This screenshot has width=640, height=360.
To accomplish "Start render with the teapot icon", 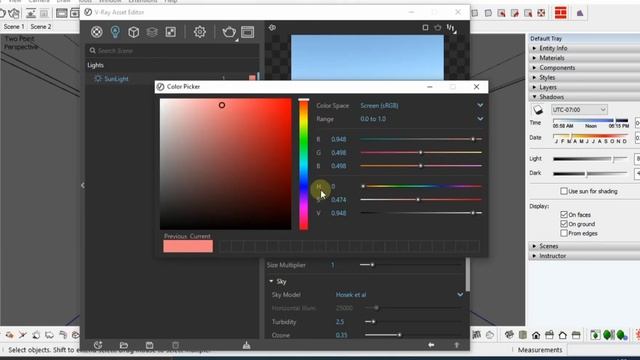I will coord(229,32).
